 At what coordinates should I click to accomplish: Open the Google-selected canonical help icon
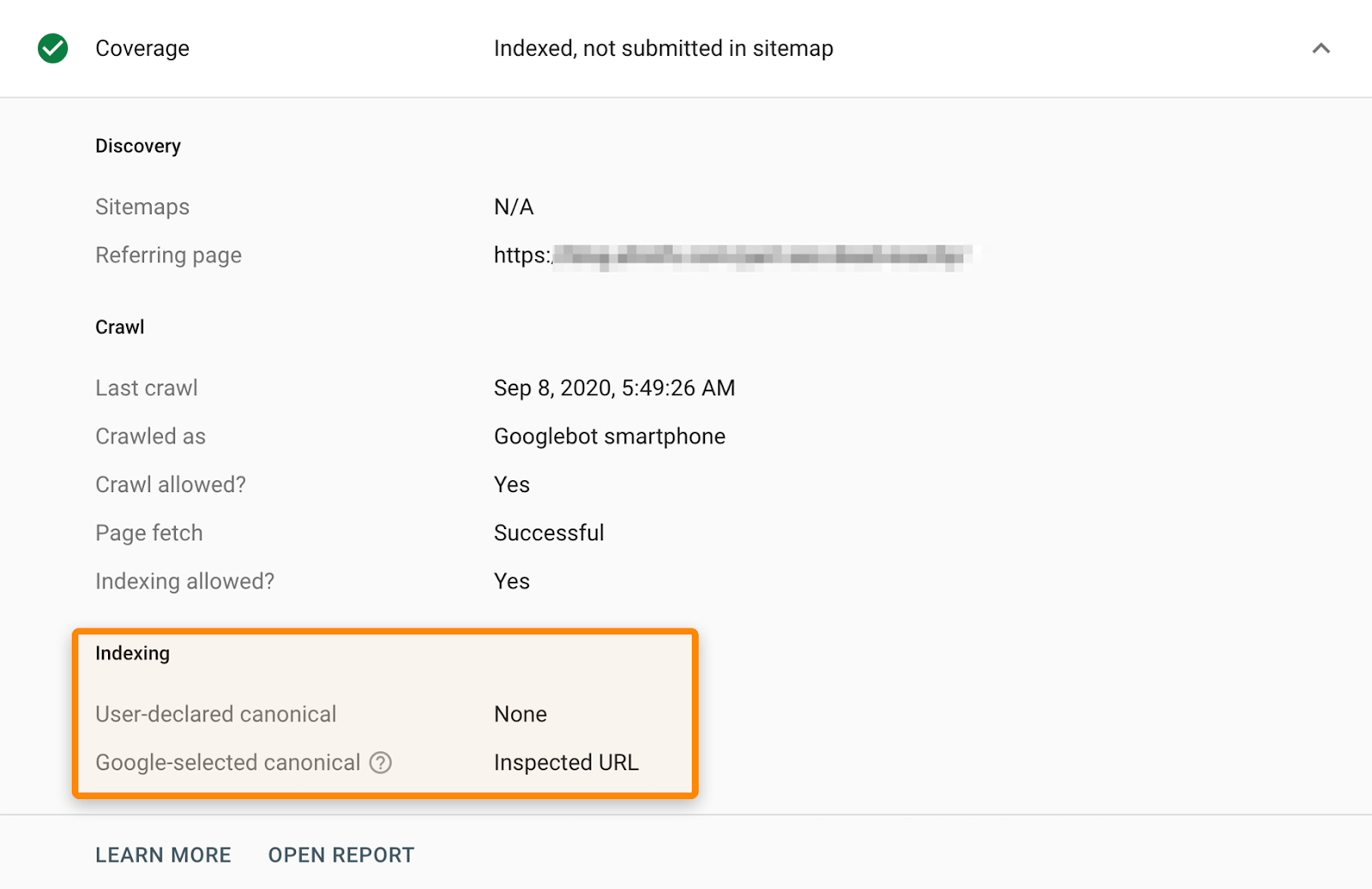pos(382,762)
